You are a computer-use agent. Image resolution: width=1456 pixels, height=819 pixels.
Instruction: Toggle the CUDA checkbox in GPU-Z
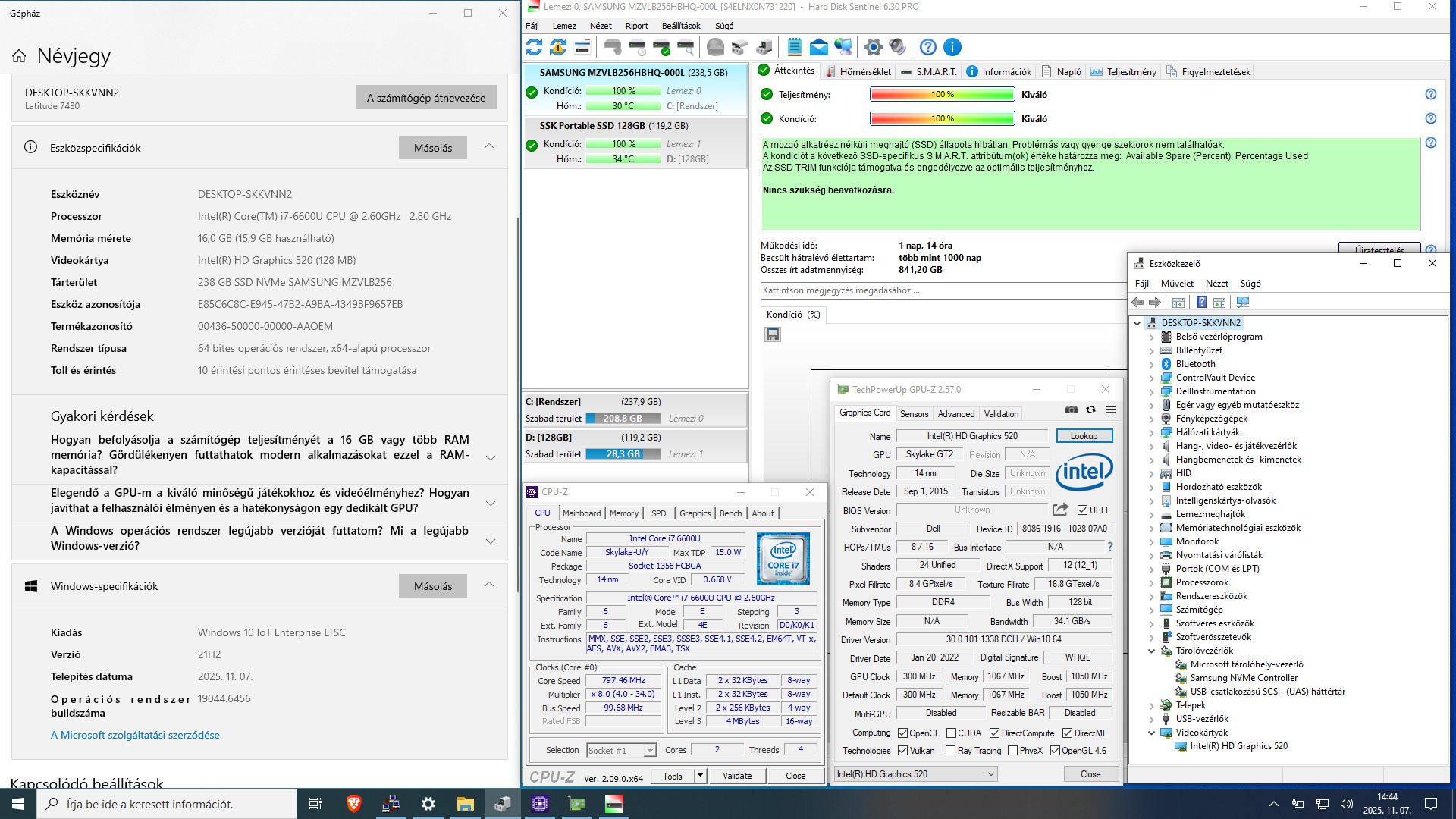coord(950,733)
